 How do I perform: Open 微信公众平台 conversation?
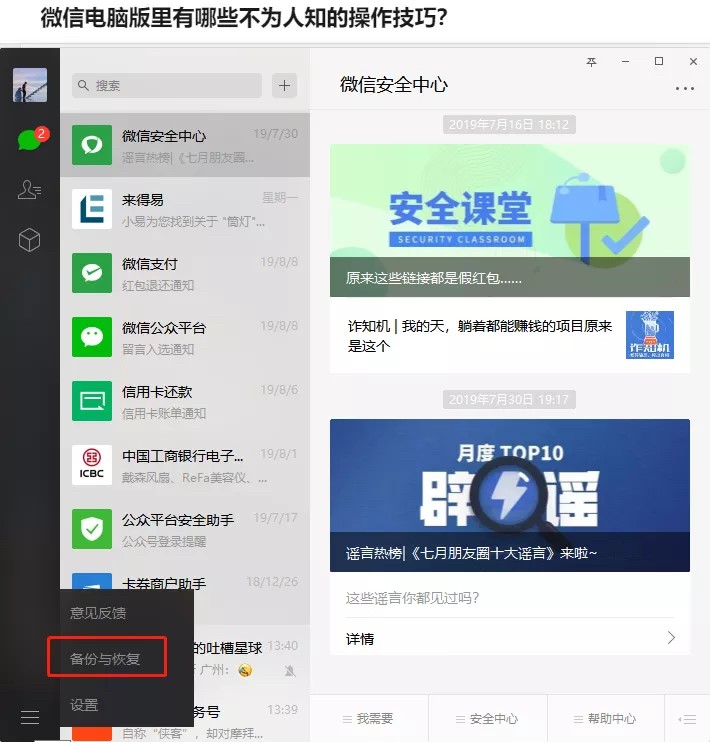(185, 337)
